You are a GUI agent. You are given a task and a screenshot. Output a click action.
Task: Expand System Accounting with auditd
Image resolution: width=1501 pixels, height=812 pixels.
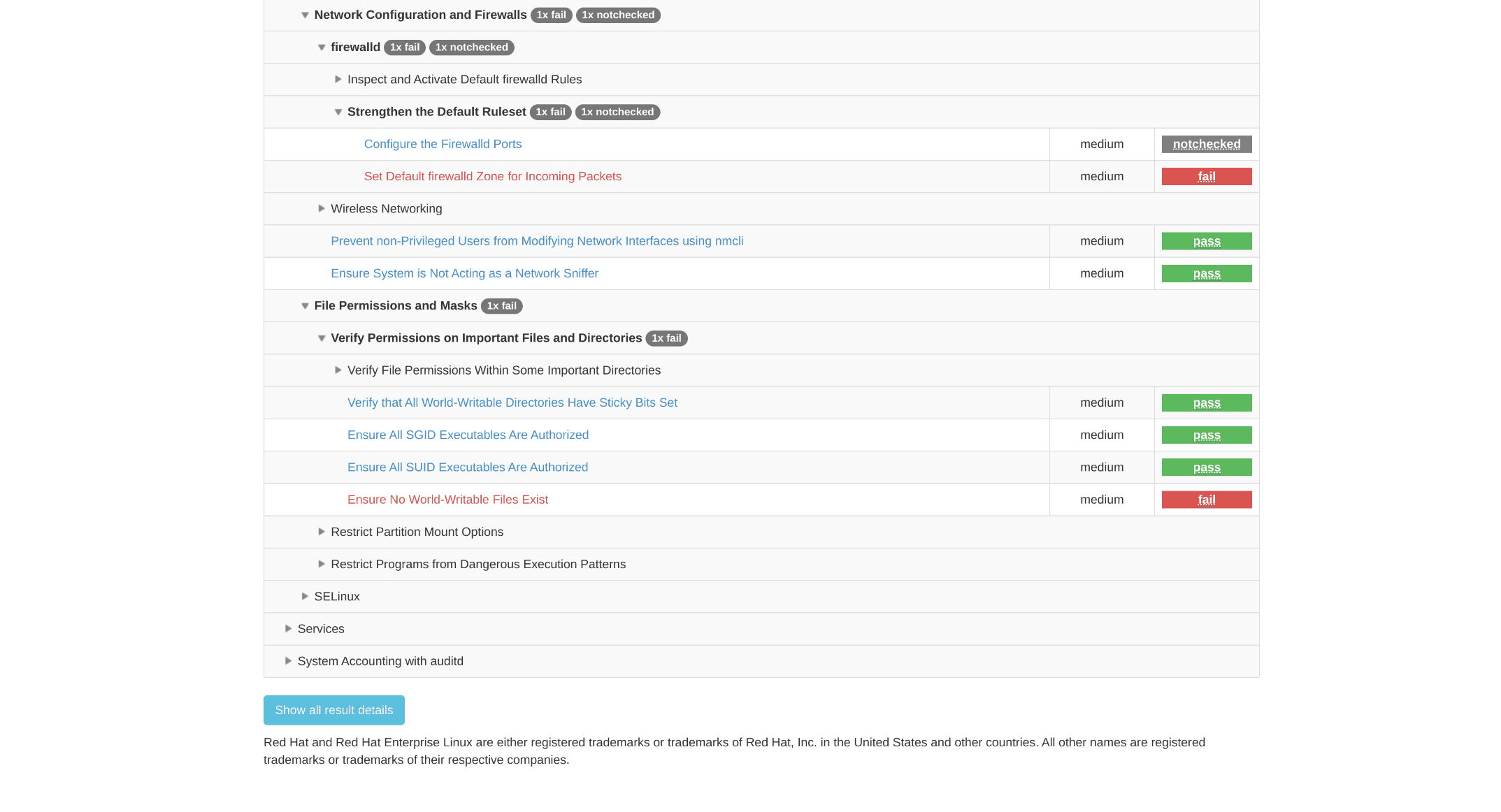(x=288, y=660)
